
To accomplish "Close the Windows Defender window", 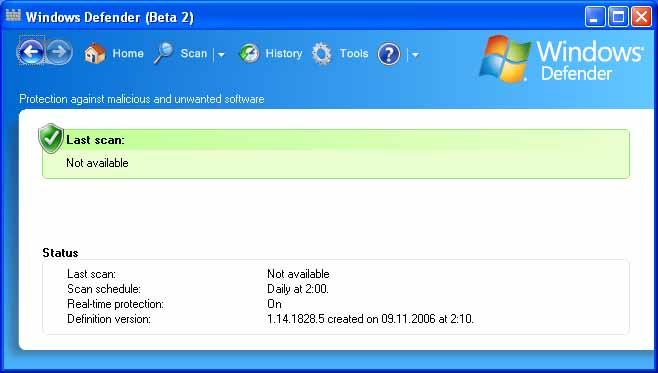I will tap(642, 17).
